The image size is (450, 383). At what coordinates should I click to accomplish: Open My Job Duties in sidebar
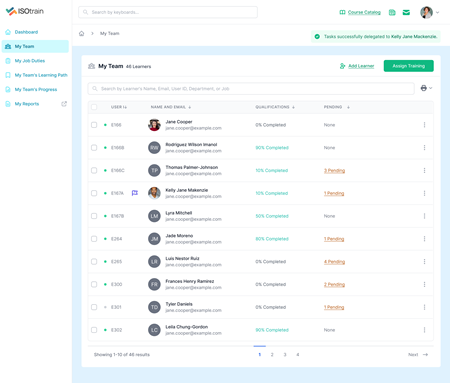[x=30, y=61]
